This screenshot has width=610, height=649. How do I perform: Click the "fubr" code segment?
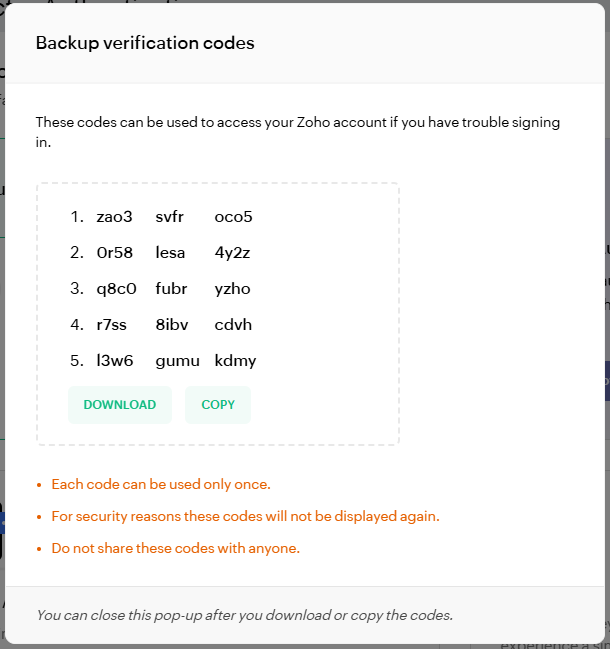(171, 289)
